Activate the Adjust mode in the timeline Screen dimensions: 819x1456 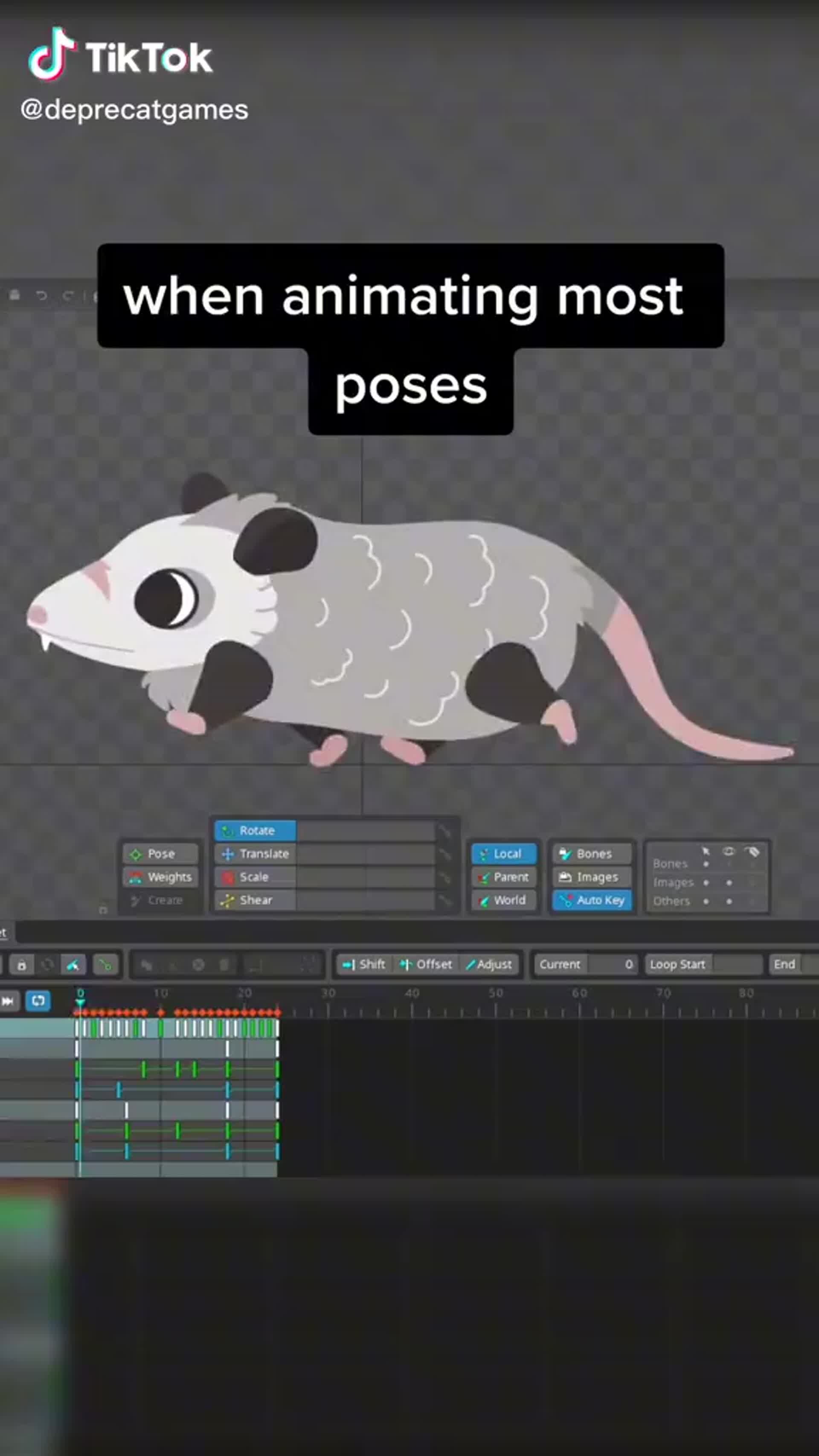point(489,964)
